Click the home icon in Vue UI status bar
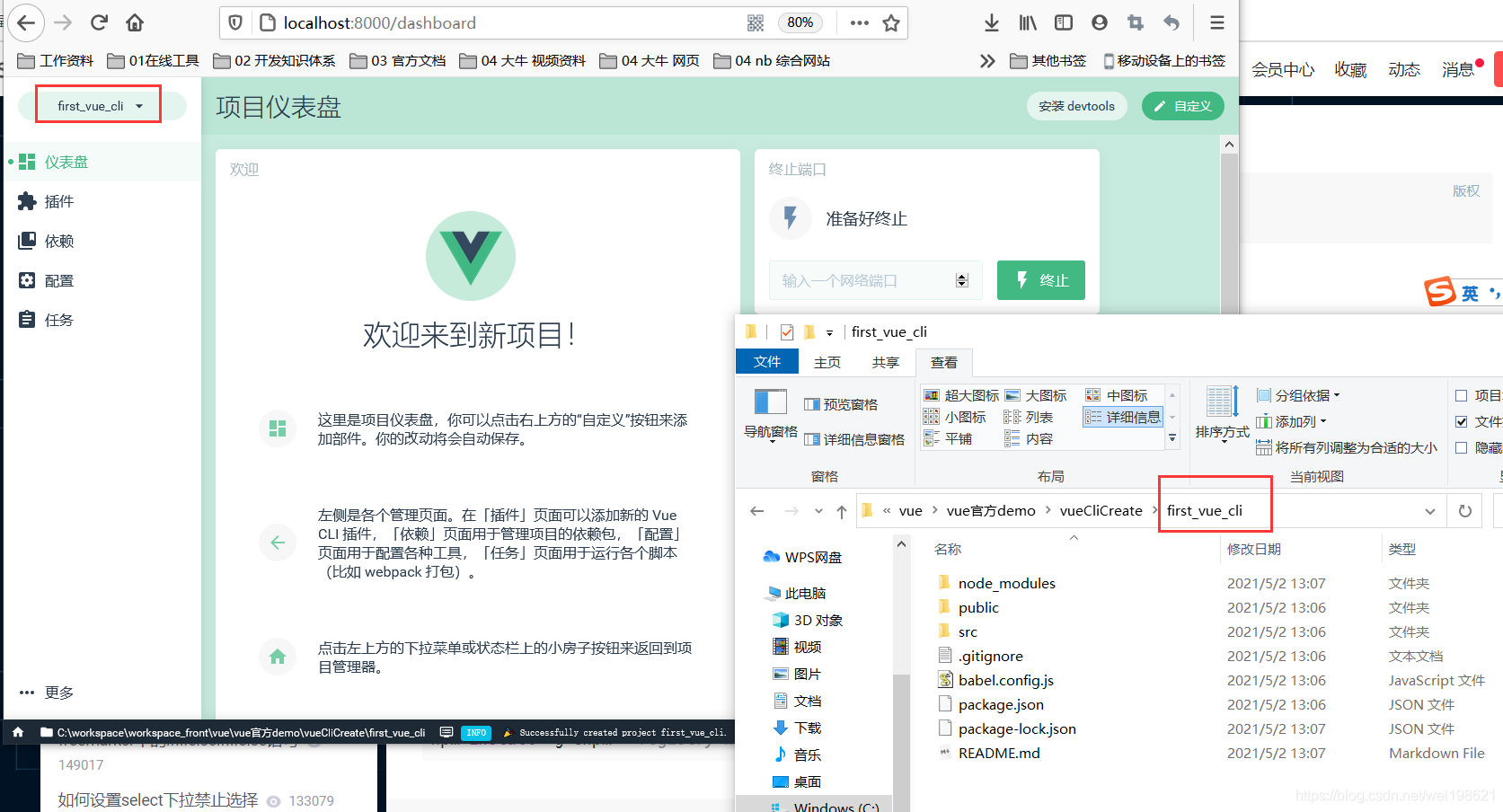 point(18,732)
